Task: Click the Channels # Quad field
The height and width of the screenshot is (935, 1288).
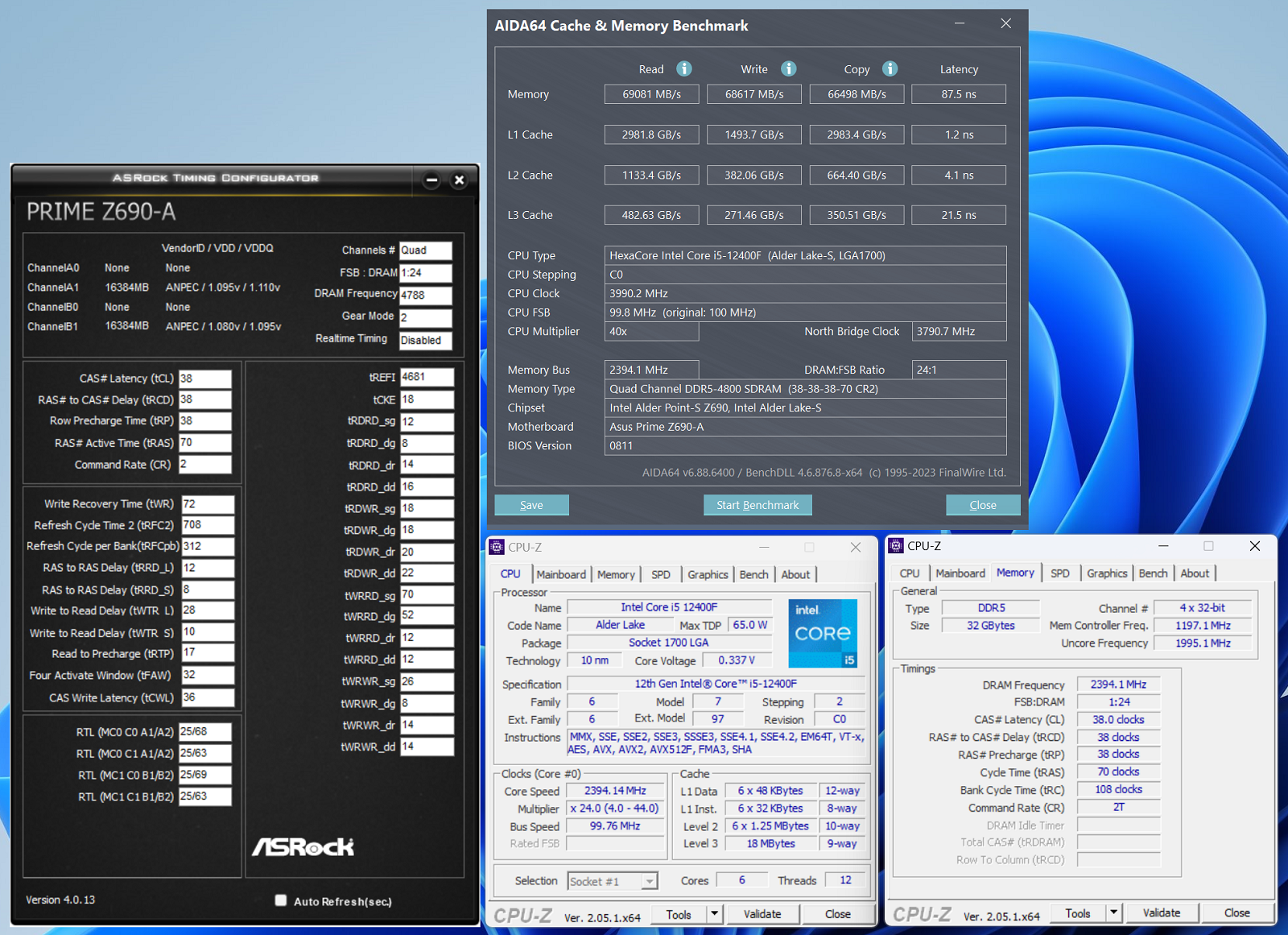Action: point(426,250)
